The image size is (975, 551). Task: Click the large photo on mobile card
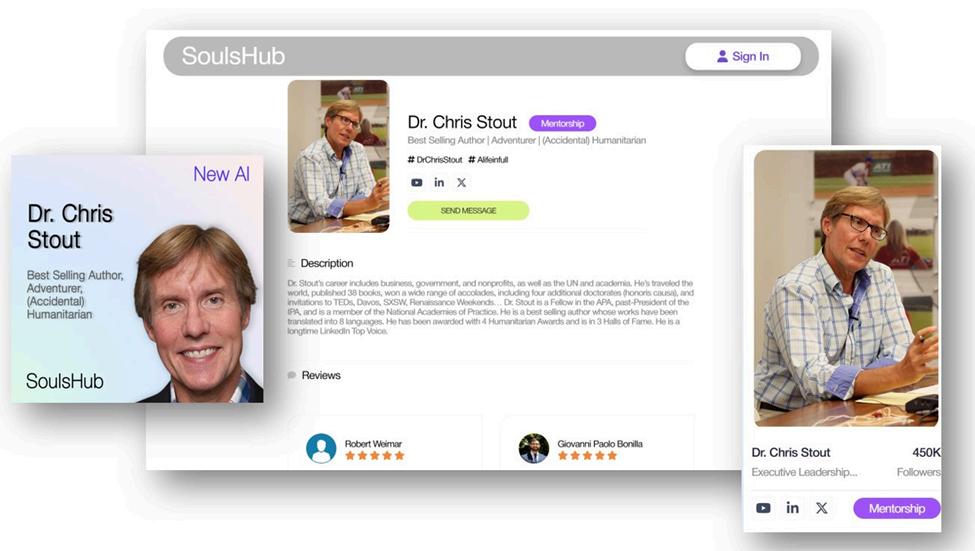pos(846,288)
